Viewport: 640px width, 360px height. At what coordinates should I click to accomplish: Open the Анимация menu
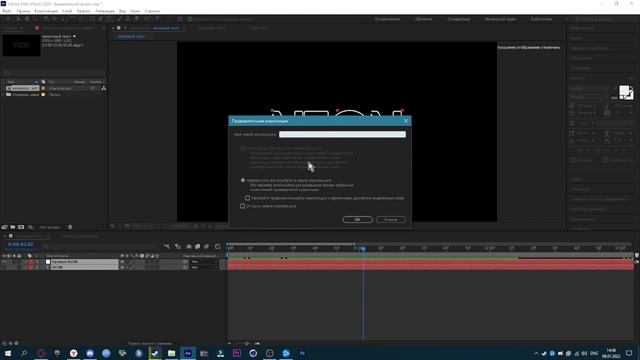pos(105,11)
